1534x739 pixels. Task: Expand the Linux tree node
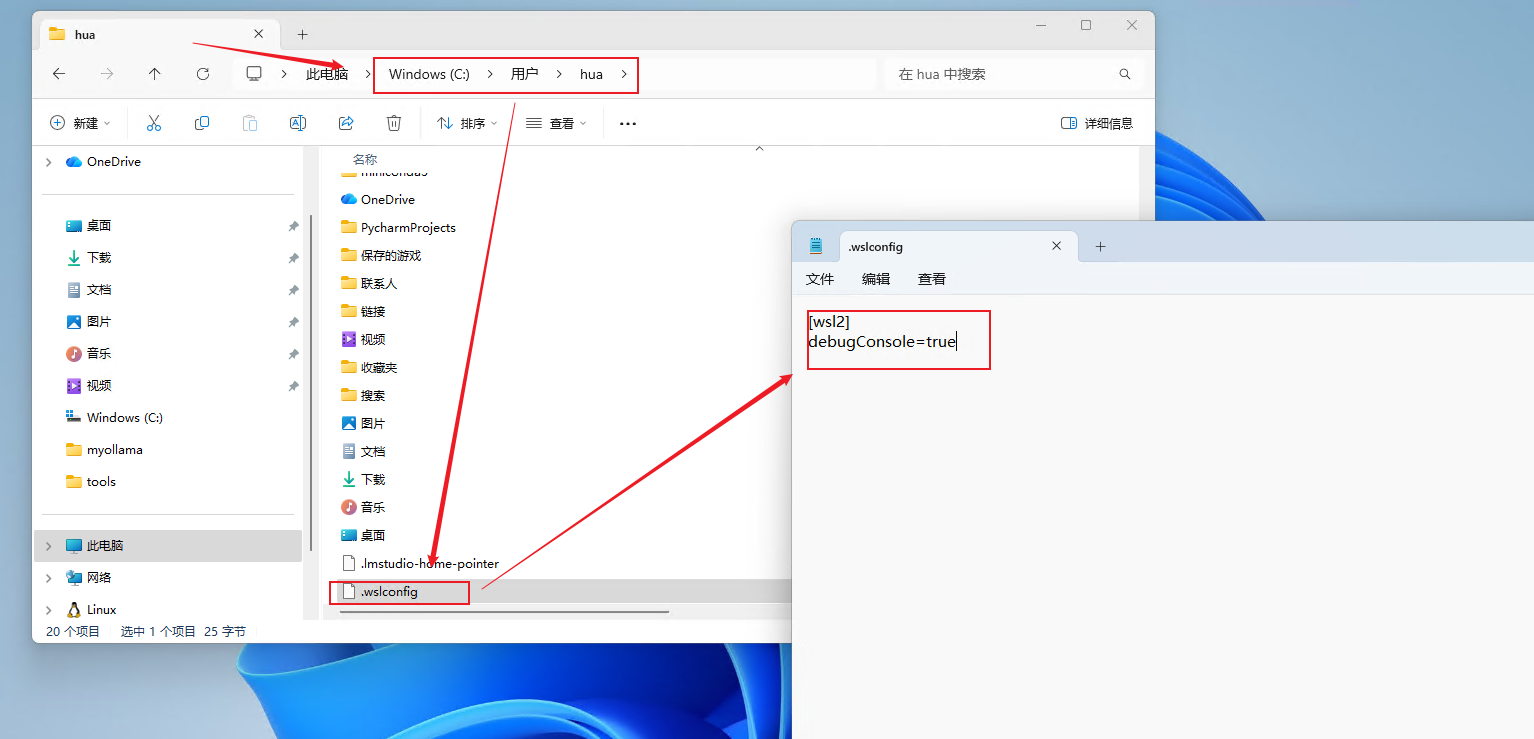pos(48,610)
